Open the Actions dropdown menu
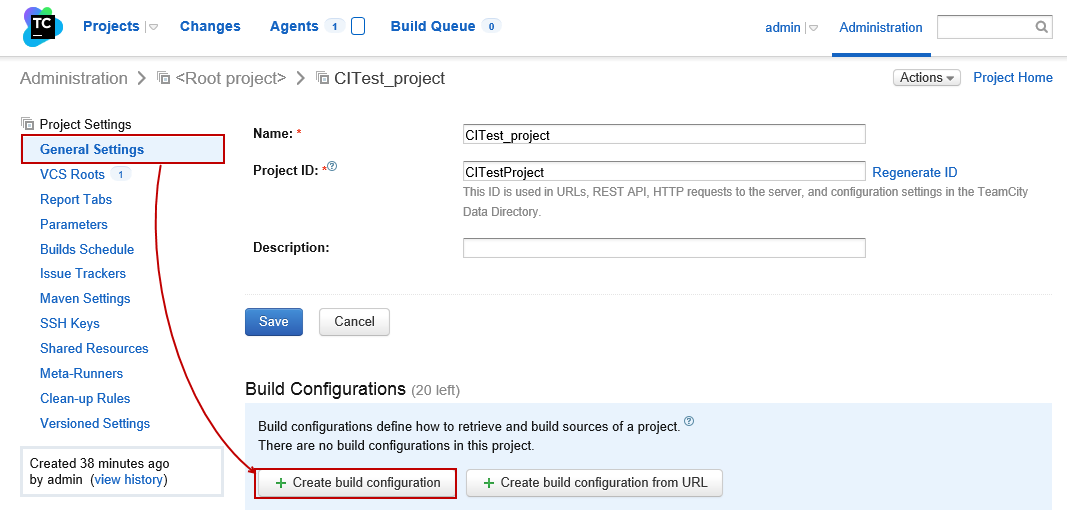Screen dimensions: 1067x514 pos(927,78)
